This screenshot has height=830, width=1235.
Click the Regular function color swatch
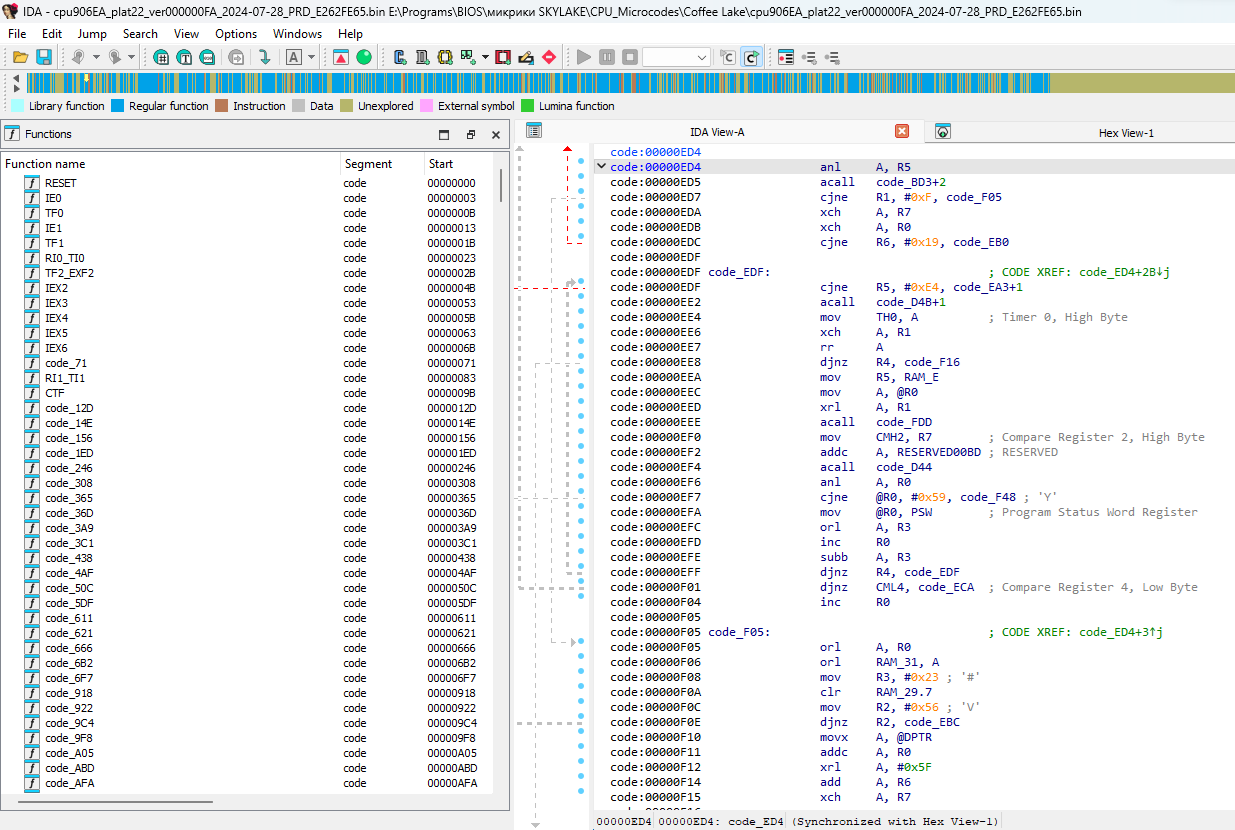tap(117, 106)
